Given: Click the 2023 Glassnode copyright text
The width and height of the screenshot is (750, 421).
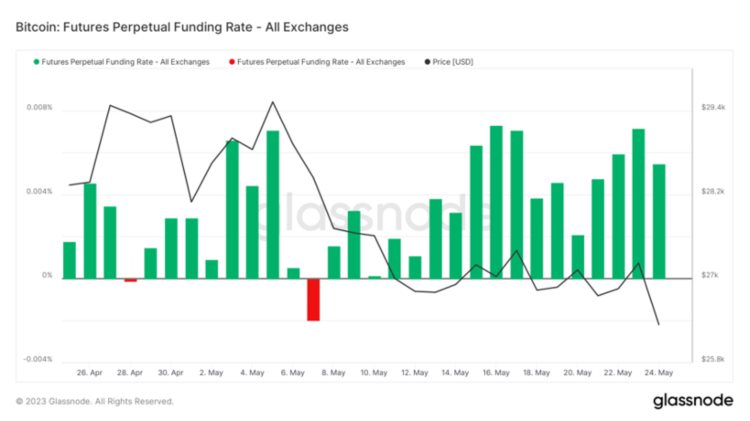Looking at the screenshot, I should (x=95, y=401).
